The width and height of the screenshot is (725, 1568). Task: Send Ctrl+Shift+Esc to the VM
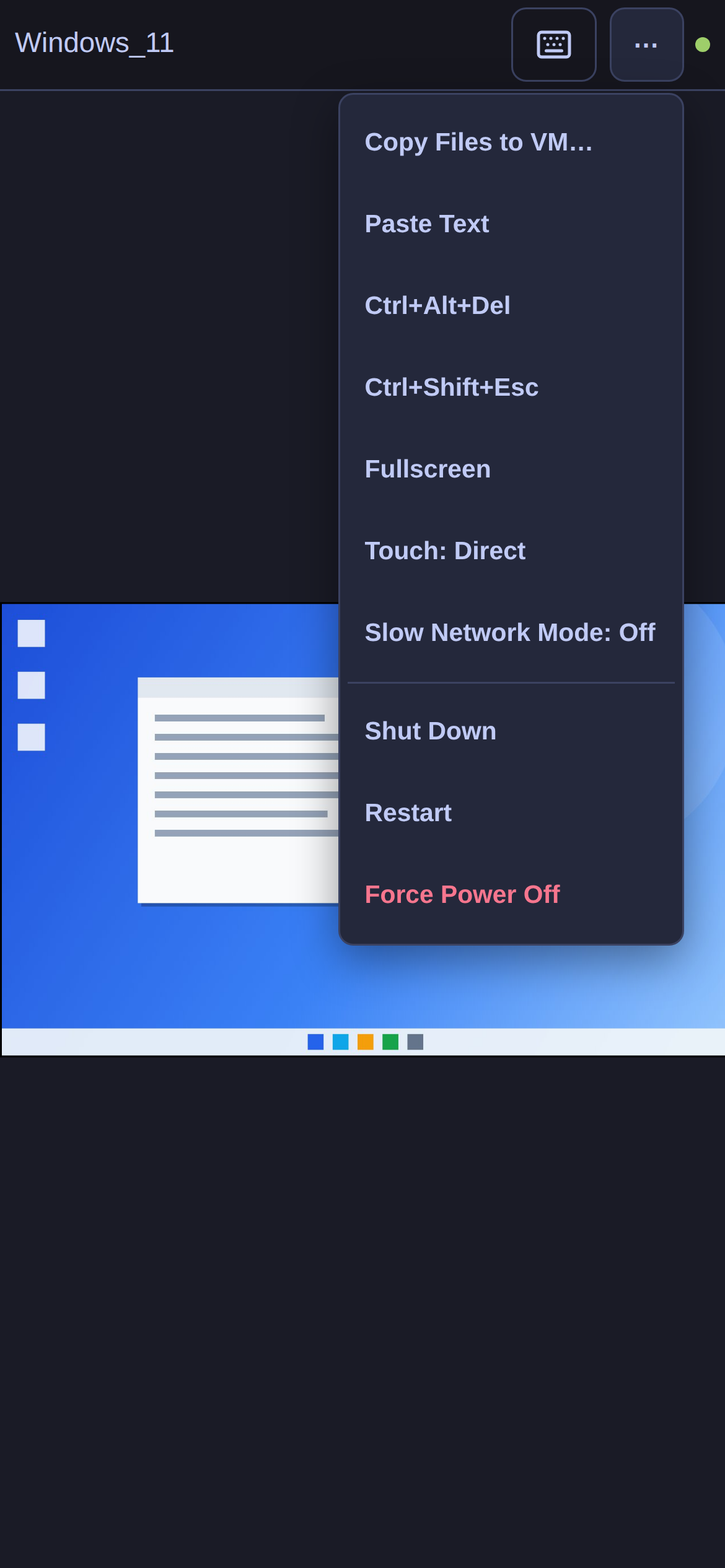click(x=511, y=388)
